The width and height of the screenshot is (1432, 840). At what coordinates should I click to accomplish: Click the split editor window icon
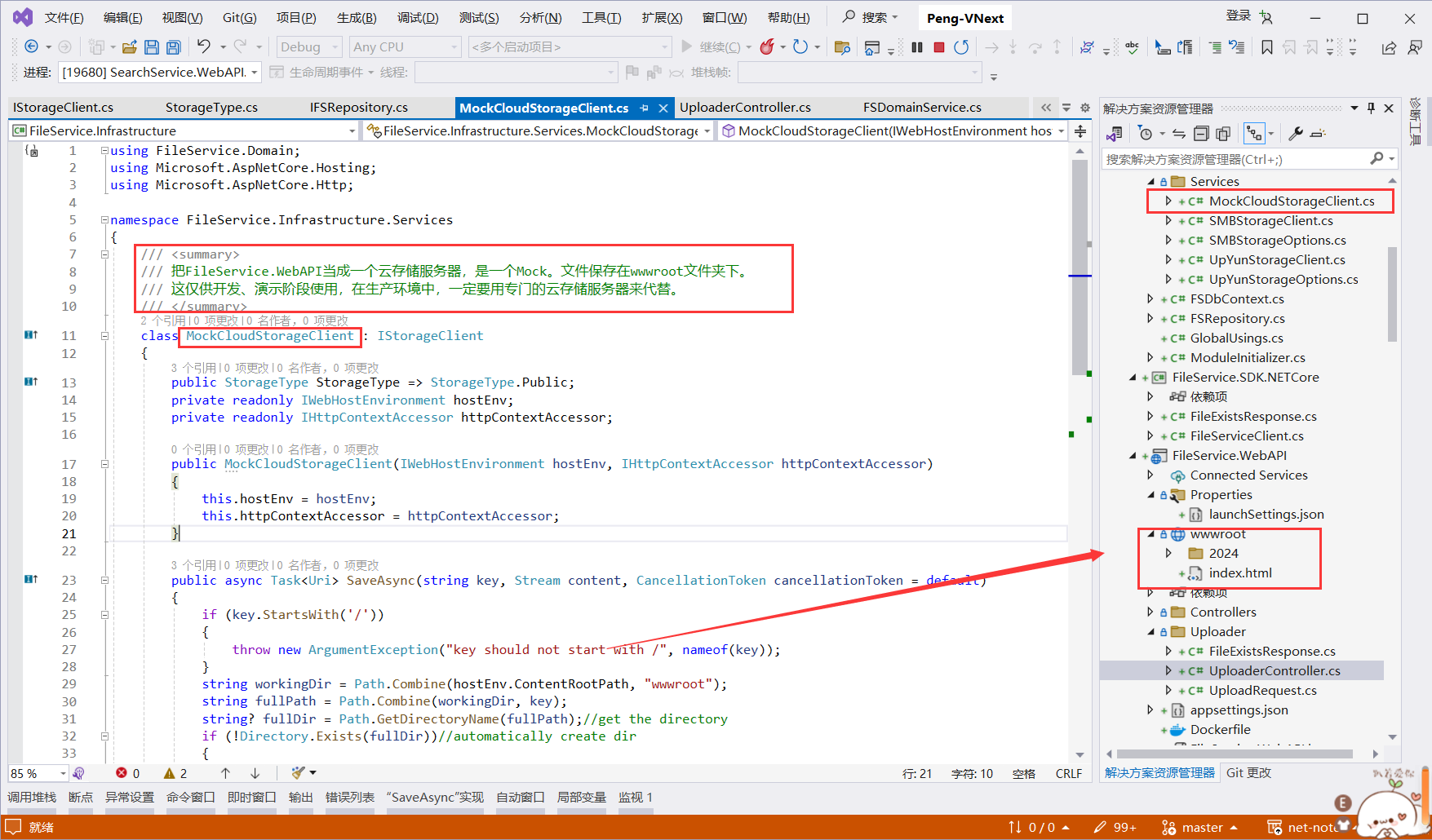1080,131
